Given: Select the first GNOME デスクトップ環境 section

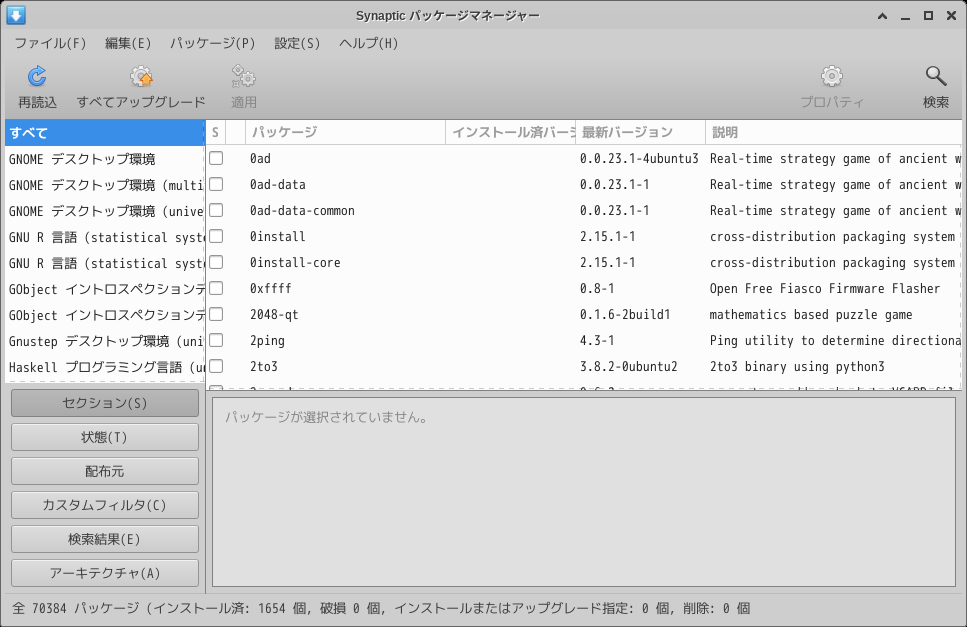Looking at the screenshot, I should coord(105,159).
